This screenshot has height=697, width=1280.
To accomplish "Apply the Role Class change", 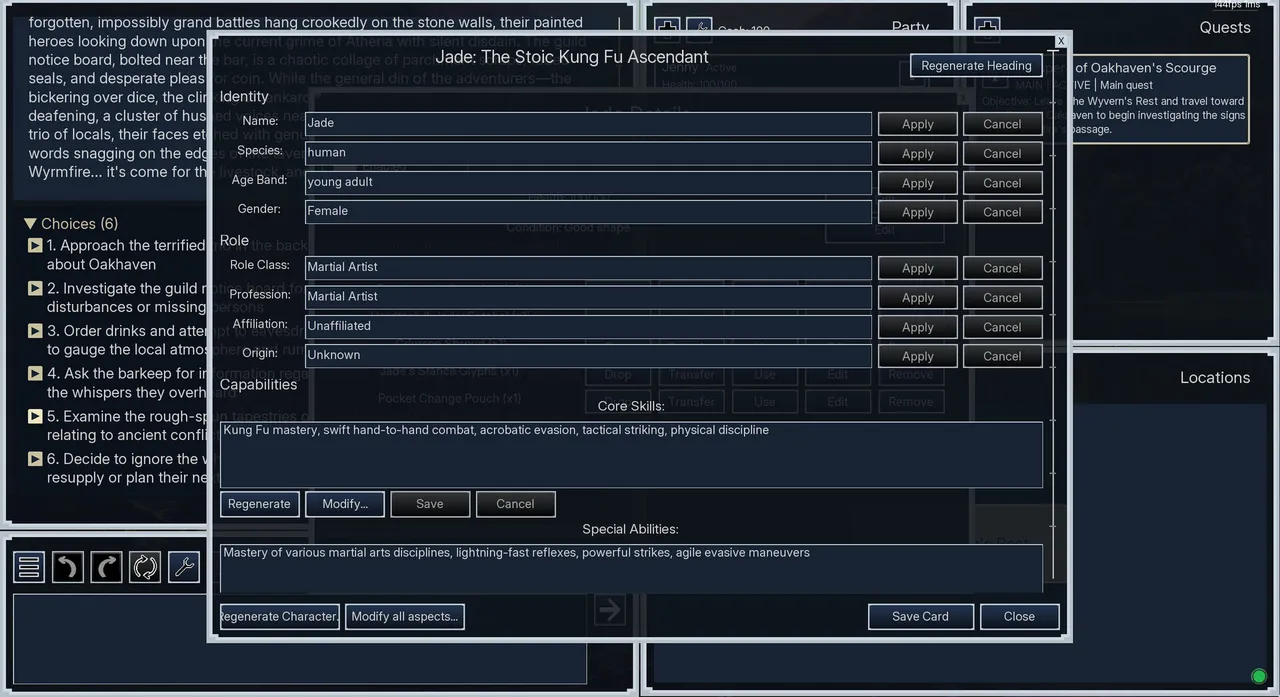I will [x=917, y=268].
